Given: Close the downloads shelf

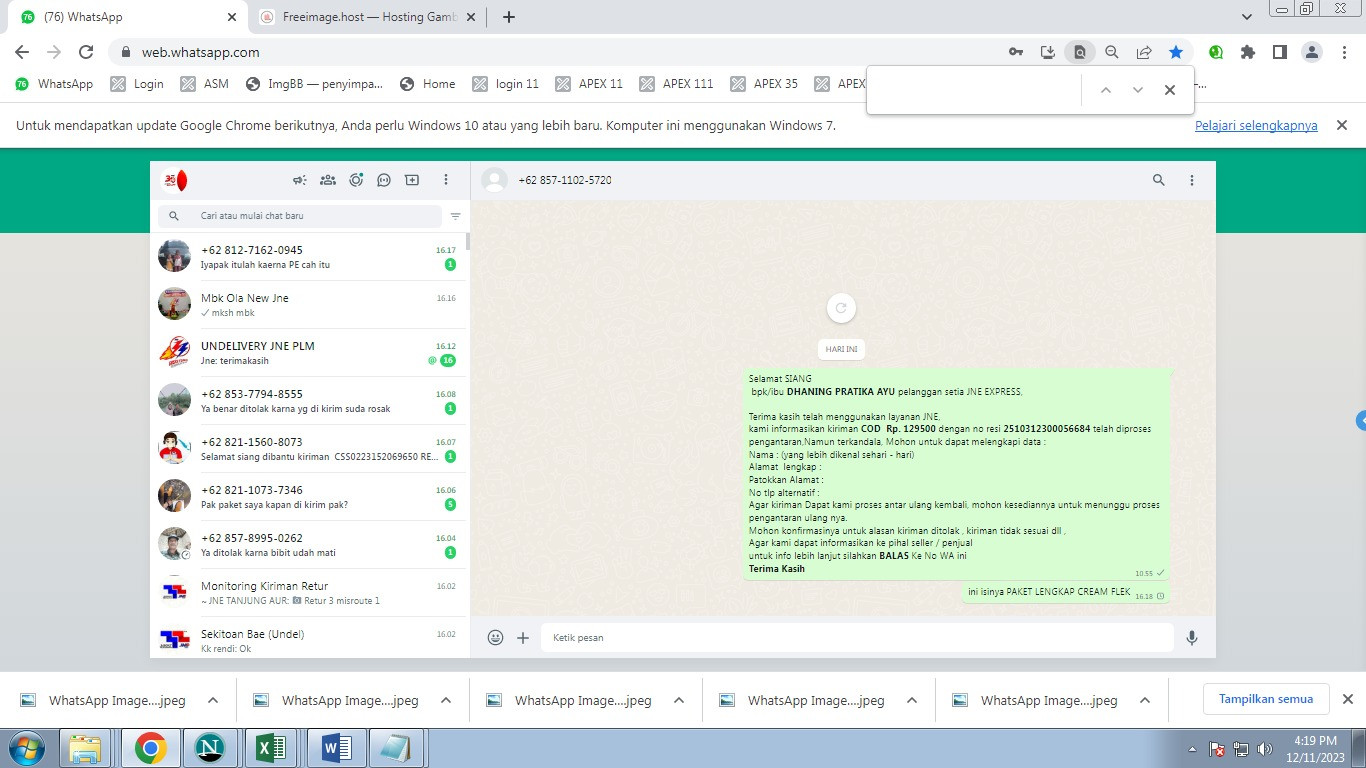Looking at the screenshot, I should (1347, 699).
